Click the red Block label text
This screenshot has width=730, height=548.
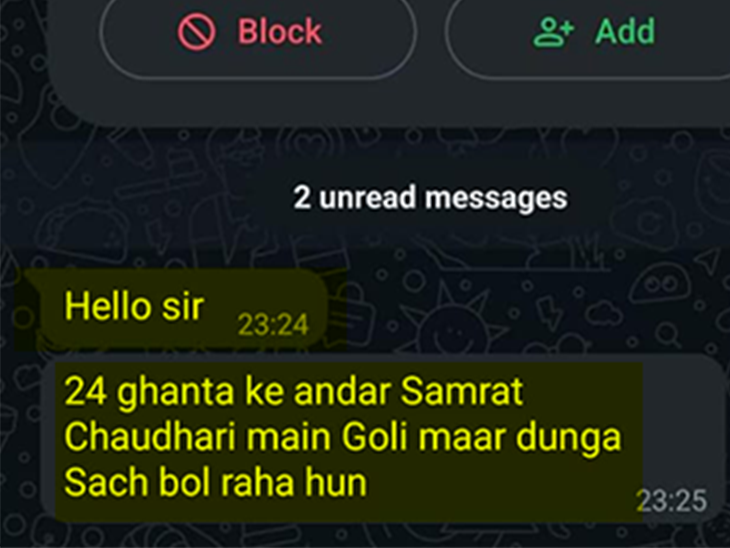click(280, 32)
